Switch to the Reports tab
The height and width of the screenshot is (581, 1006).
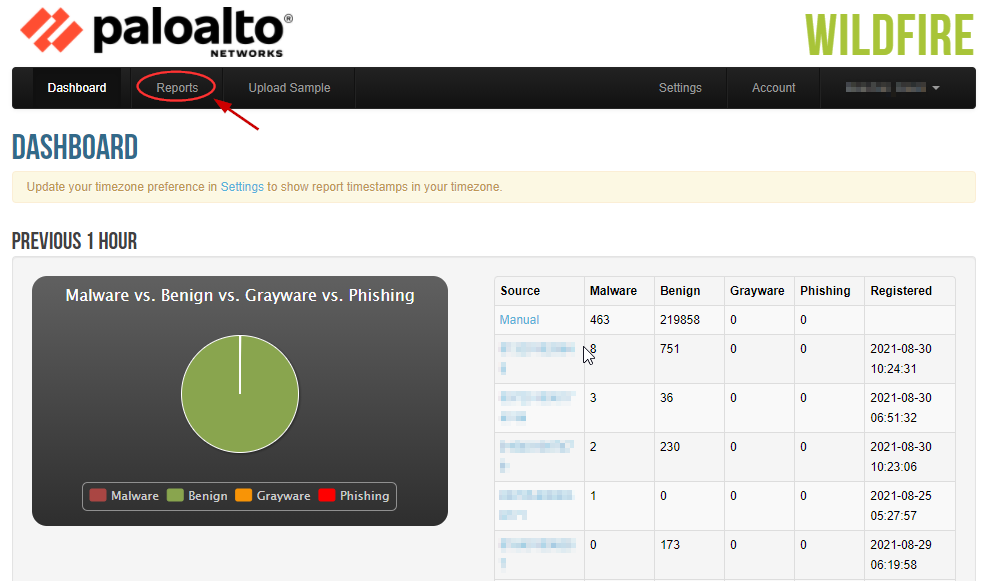[x=177, y=88]
